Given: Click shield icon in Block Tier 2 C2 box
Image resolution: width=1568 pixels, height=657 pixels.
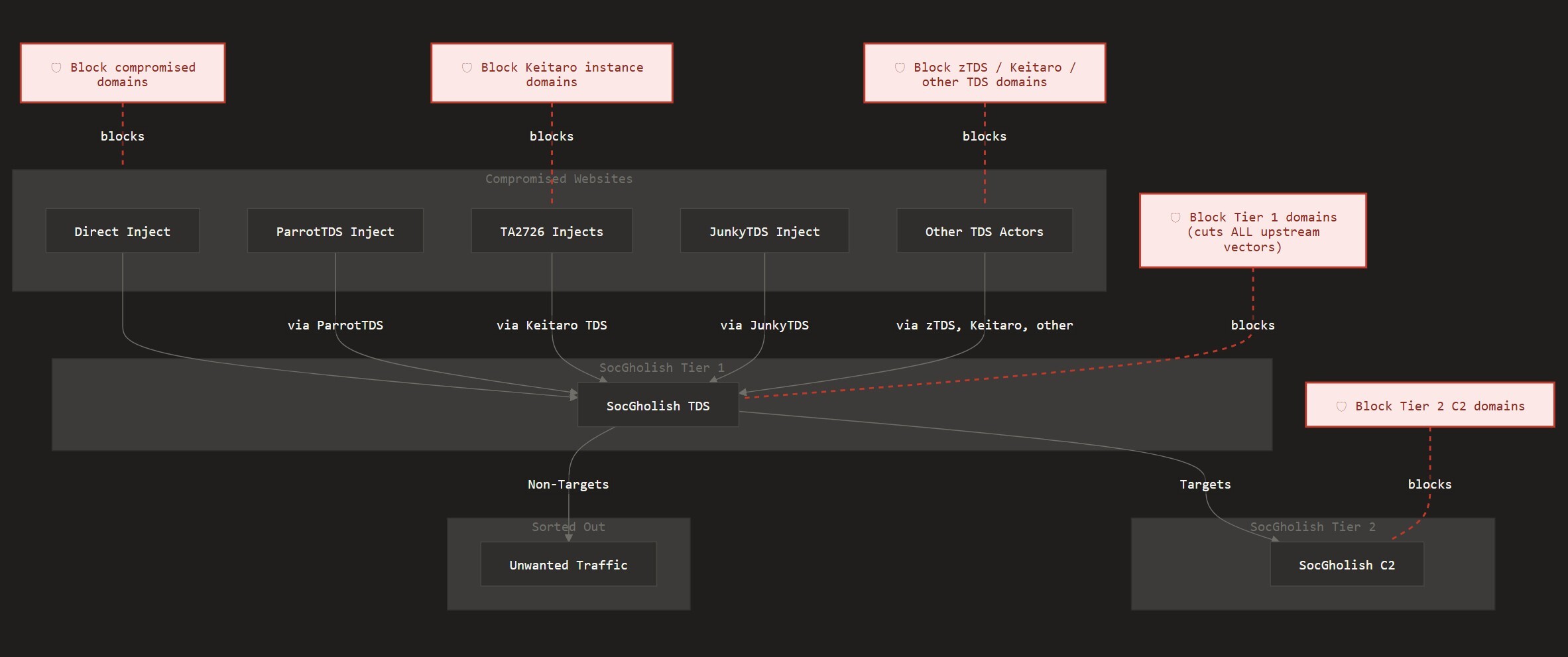Looking at the screenshot, I should [1341, 406].
